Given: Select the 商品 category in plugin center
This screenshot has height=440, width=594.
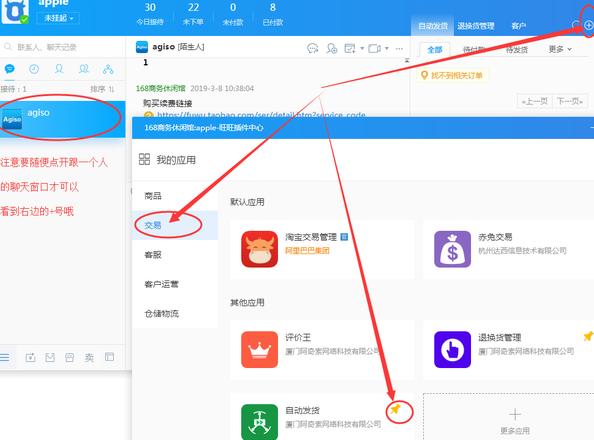Looking at the screenshot, I should tap(153, 196).
